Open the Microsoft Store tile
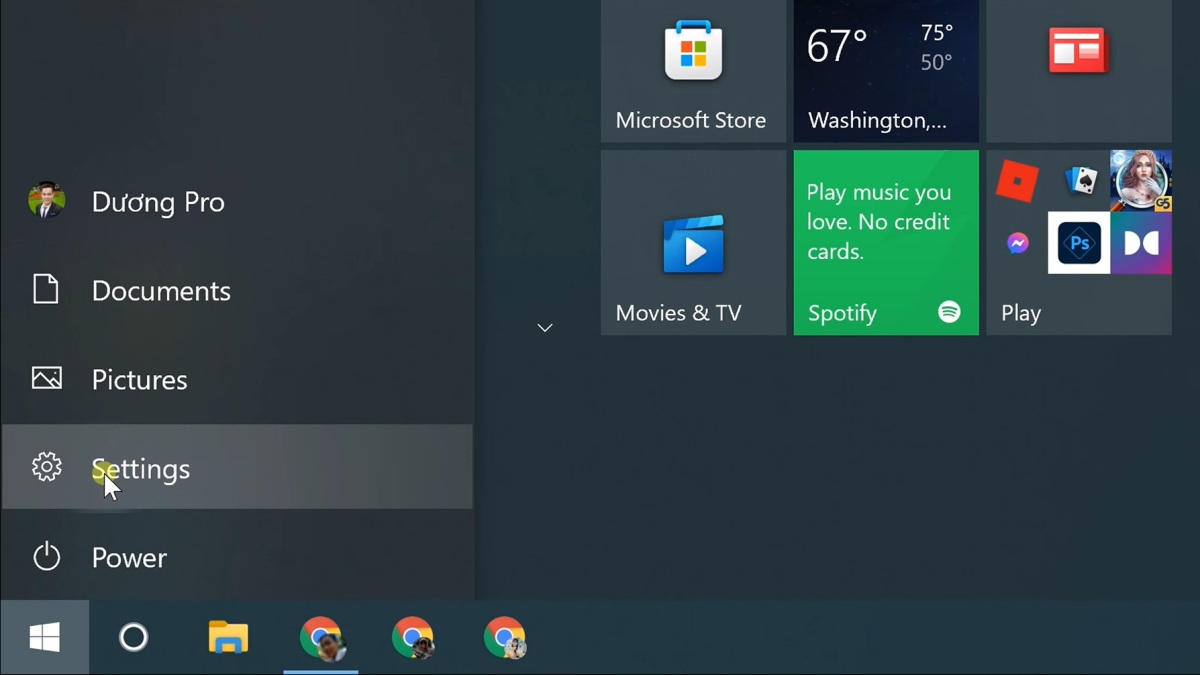Image resolution: width=1200 pixels, height=675 pixels. click(x=693, y=70)
